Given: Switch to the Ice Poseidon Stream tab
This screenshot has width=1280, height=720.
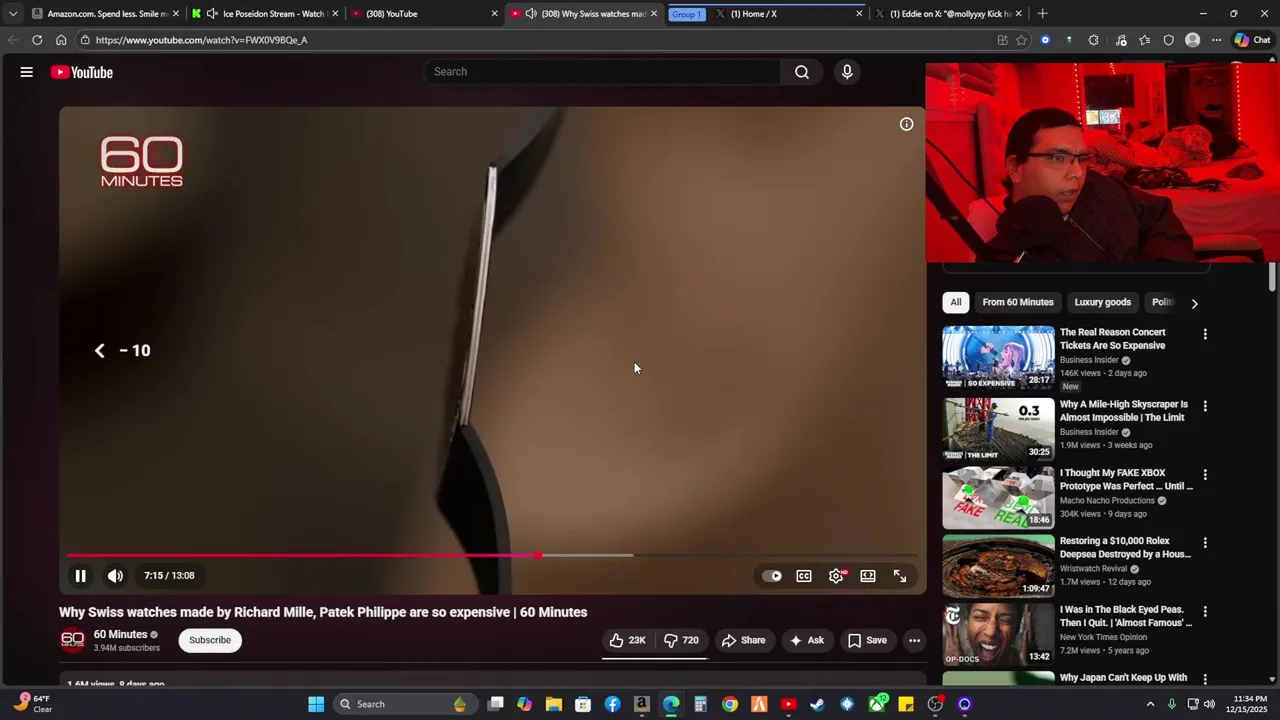Looking at the screenshot, I should pos(265,14).
